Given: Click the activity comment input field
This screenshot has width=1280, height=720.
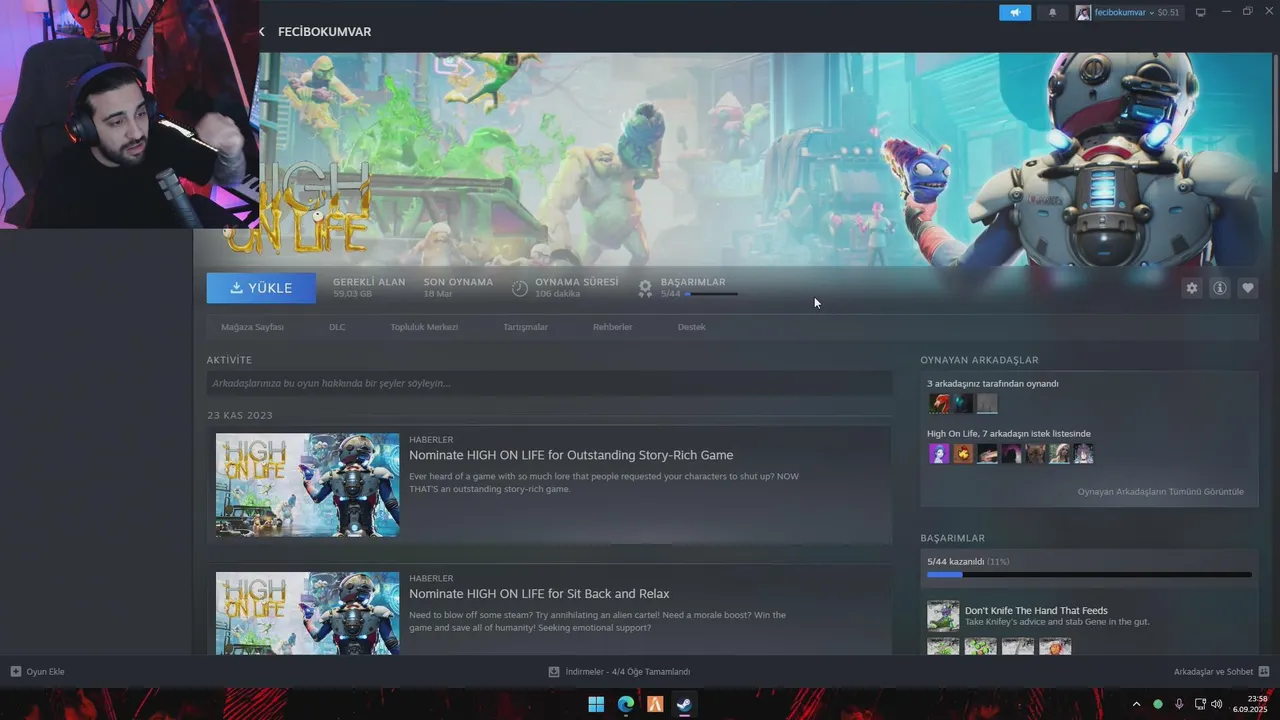Looking at the screenshot, I should [x=549, y=383].
